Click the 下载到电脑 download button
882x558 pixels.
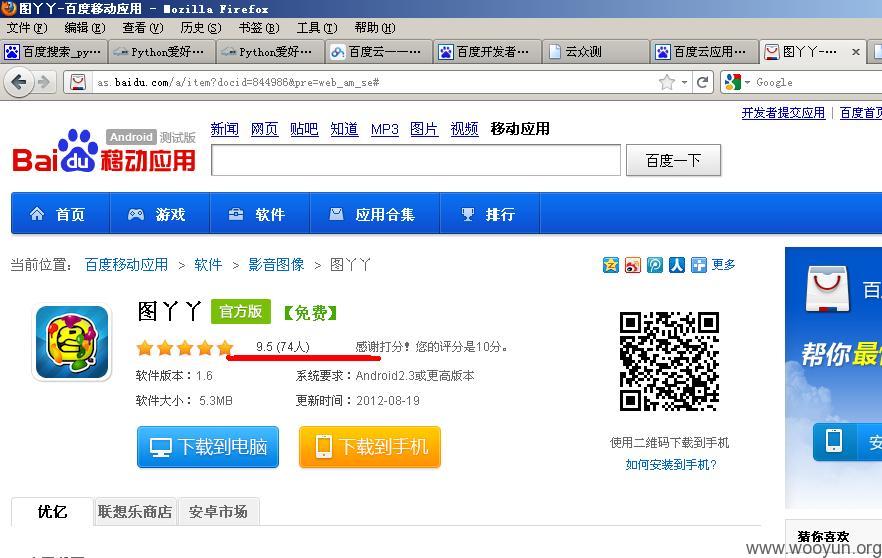(x=208, y=447)
